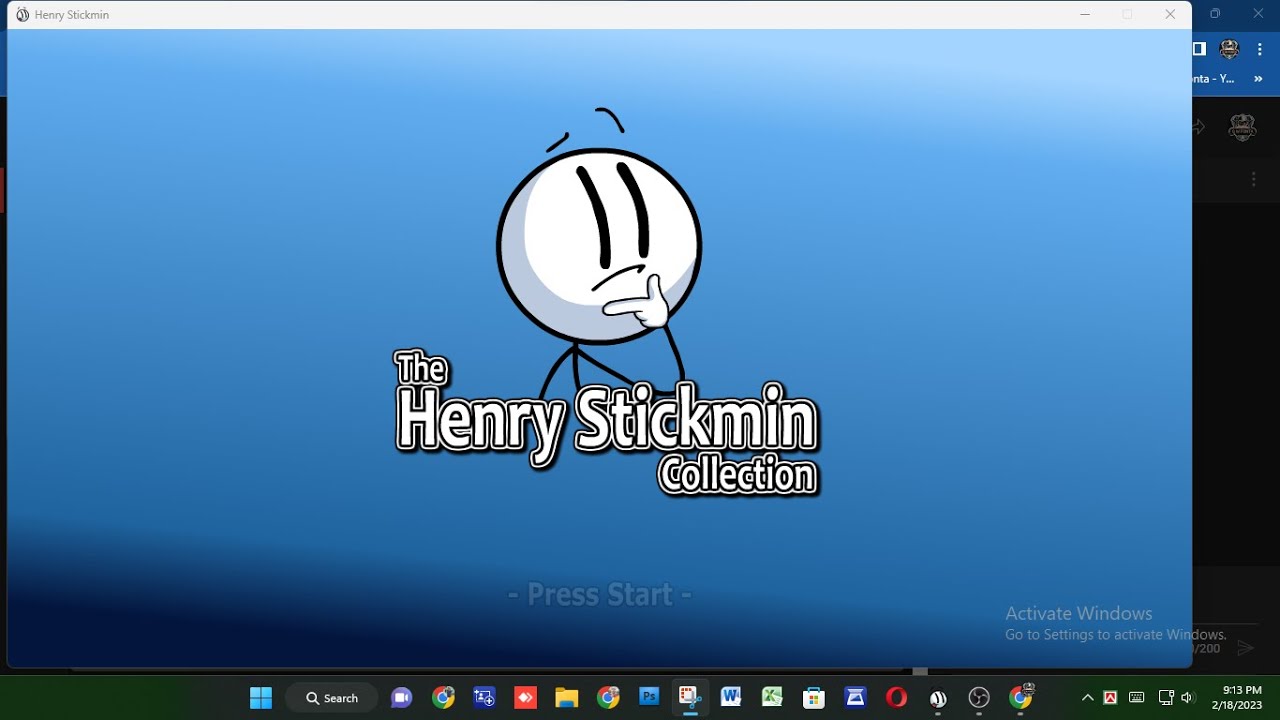The width and height of the screenshot is (1280, 720).
Task: Click the send arrow in the YouTube chat box
Action: (x=1245, y=648)
